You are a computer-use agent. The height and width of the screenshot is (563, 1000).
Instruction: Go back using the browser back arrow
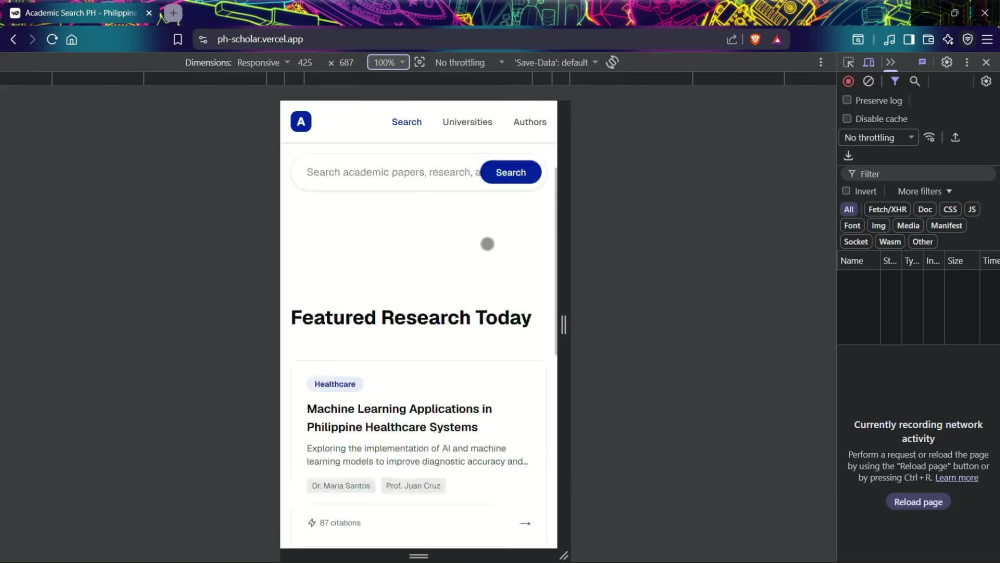[x=13, y=40]
